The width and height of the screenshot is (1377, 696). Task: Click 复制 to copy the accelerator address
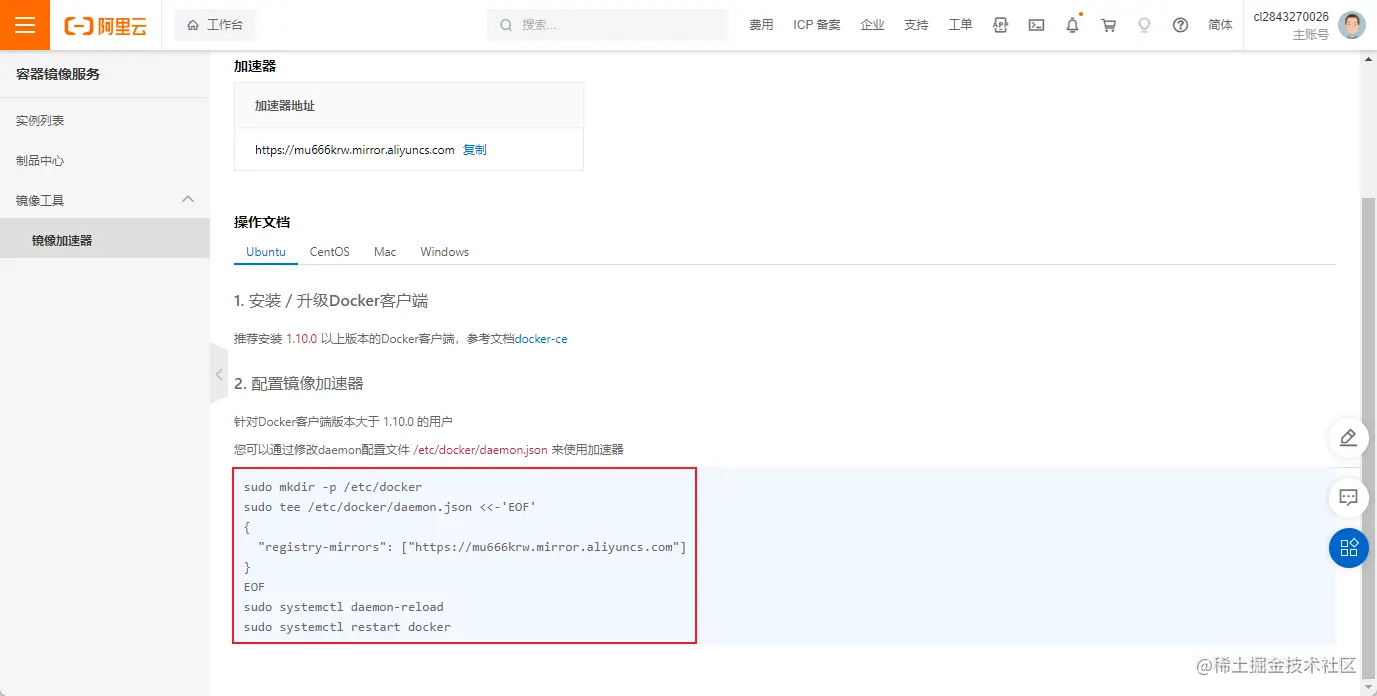coord(474,149)
